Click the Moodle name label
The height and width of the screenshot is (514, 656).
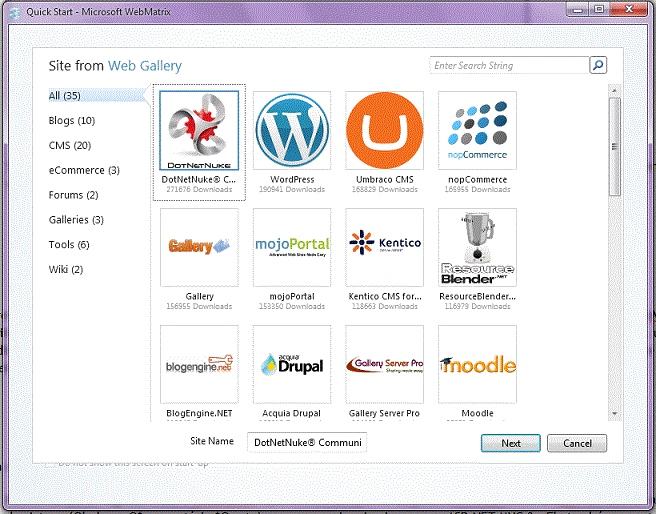point(477,413)
